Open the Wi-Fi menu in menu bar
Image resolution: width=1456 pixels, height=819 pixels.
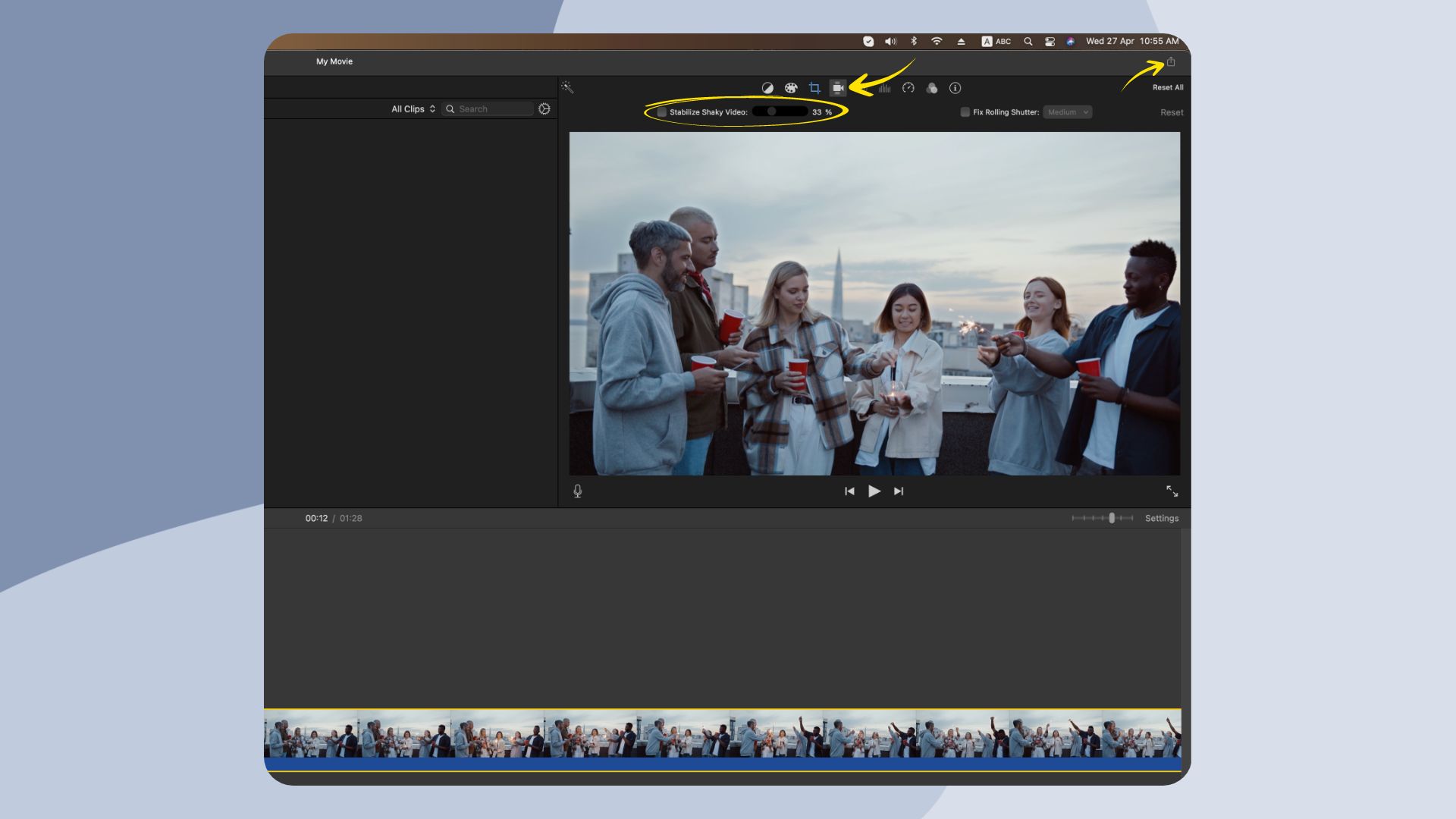(937, 42)
